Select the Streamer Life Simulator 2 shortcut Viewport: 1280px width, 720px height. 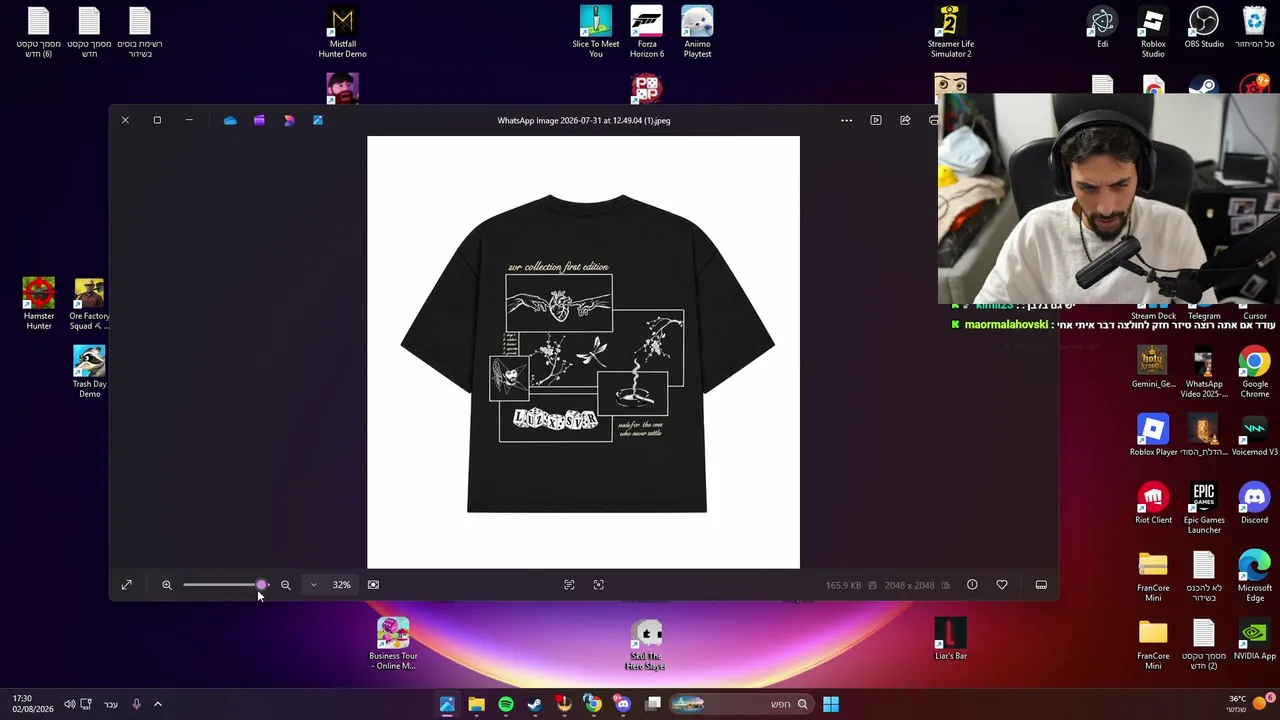tap(951, 33)
